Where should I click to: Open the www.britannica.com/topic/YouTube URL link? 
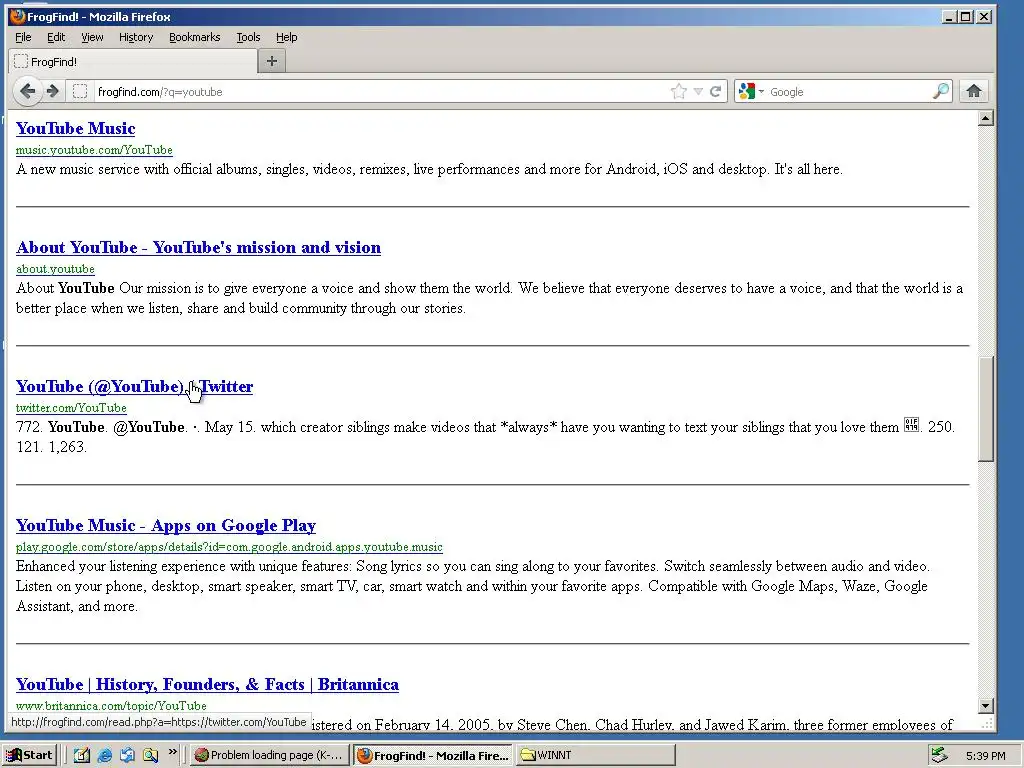tap(111, 705)
